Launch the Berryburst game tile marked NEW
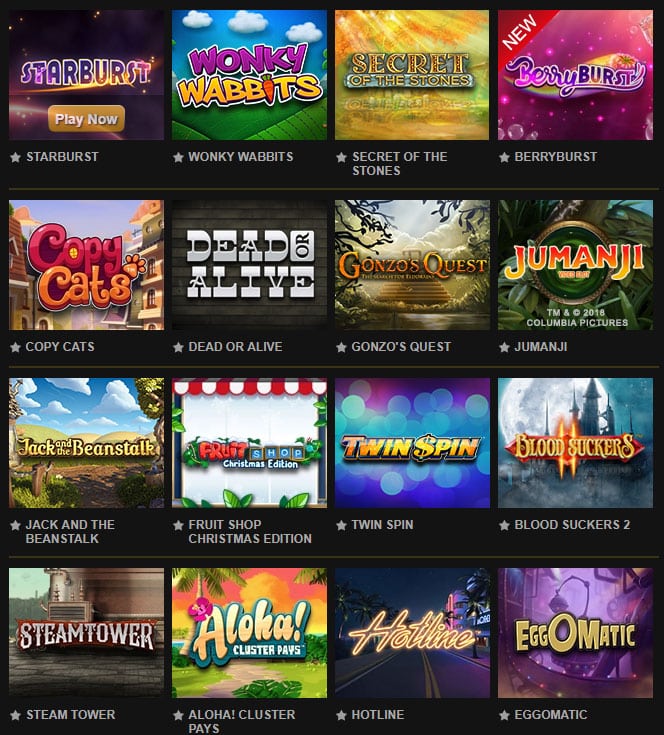The width and height of the screenshot is (664, 735). pyautogui.click(x=575, y=75)
